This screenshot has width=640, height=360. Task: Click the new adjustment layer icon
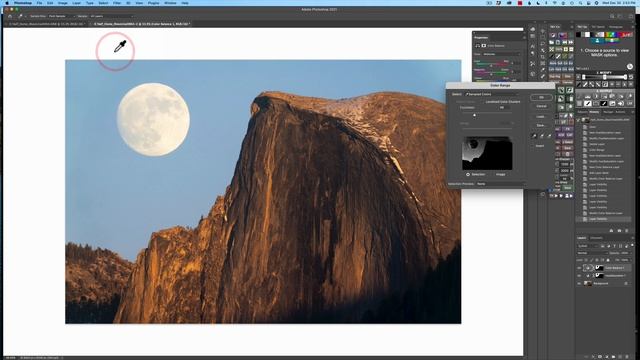607,357
